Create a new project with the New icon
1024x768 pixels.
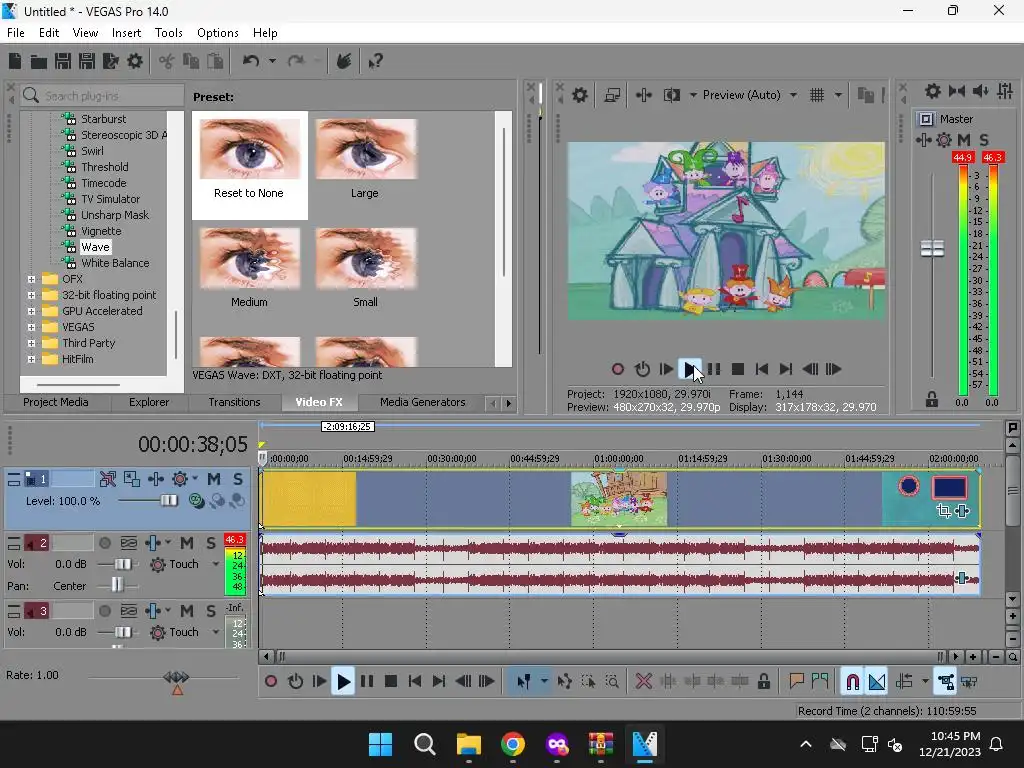pos(15,61)
